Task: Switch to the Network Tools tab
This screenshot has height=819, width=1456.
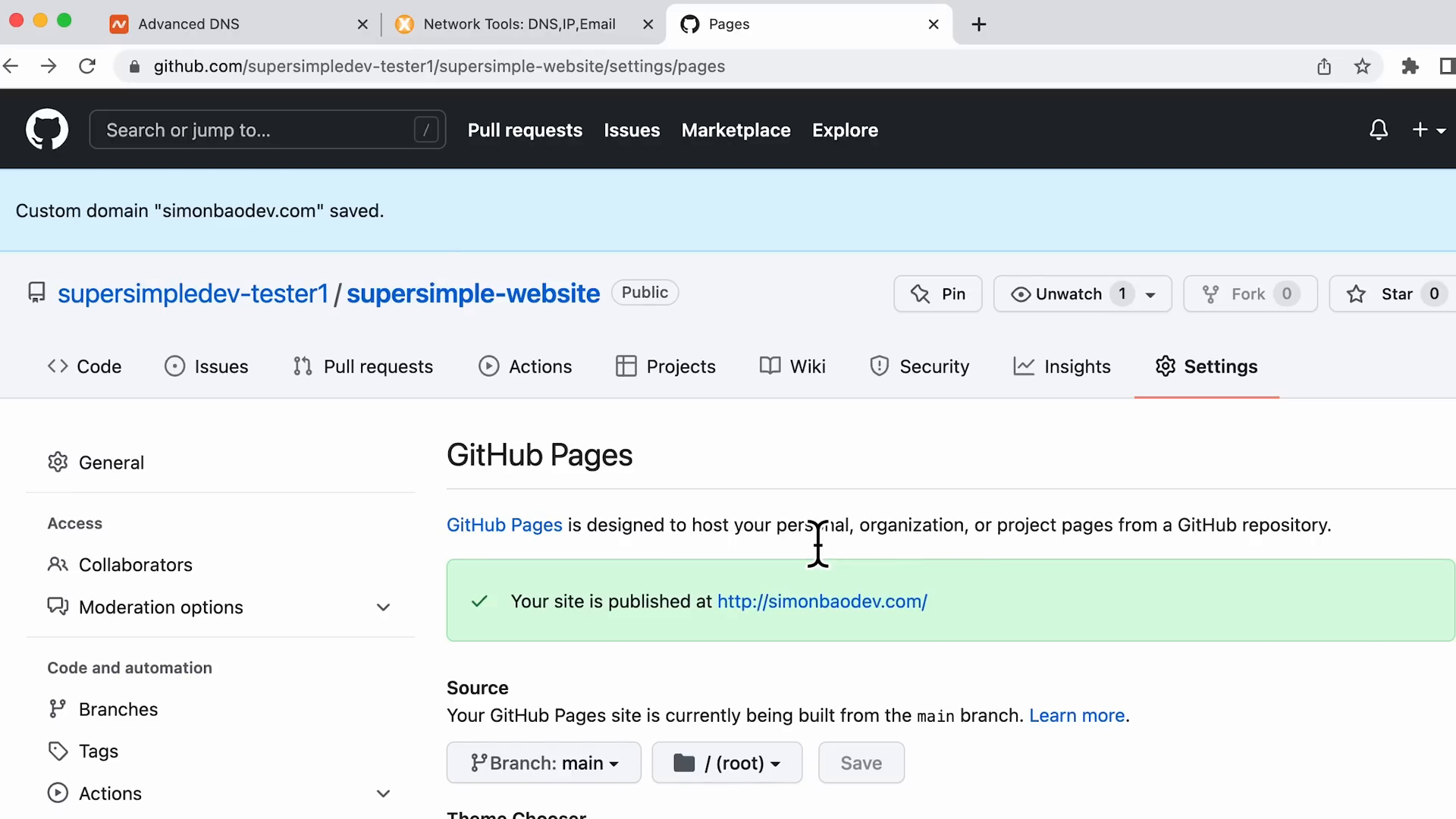Action: (x=523, y=24)
